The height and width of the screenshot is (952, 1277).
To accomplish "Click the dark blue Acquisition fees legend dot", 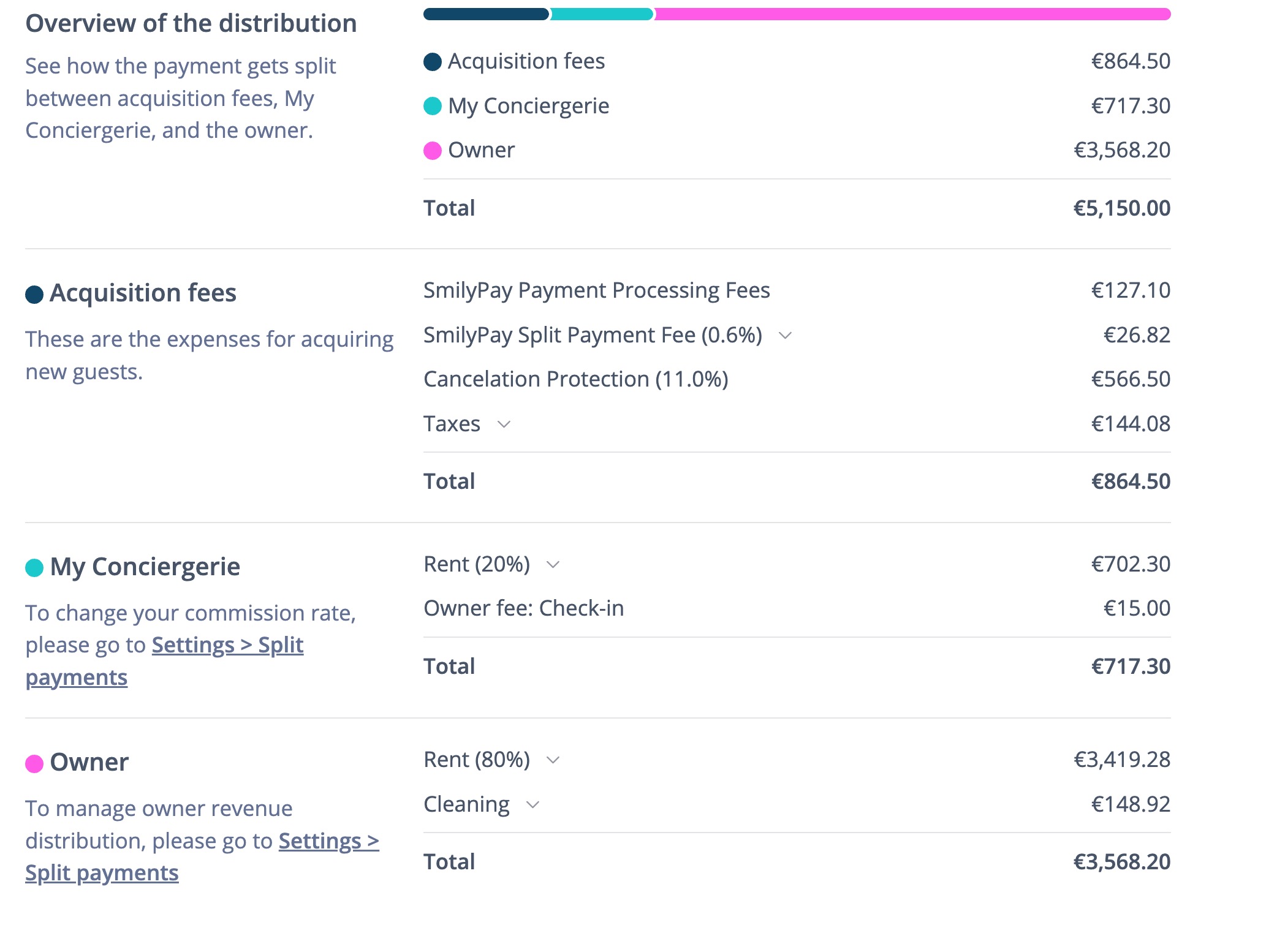I will point(433,62).
